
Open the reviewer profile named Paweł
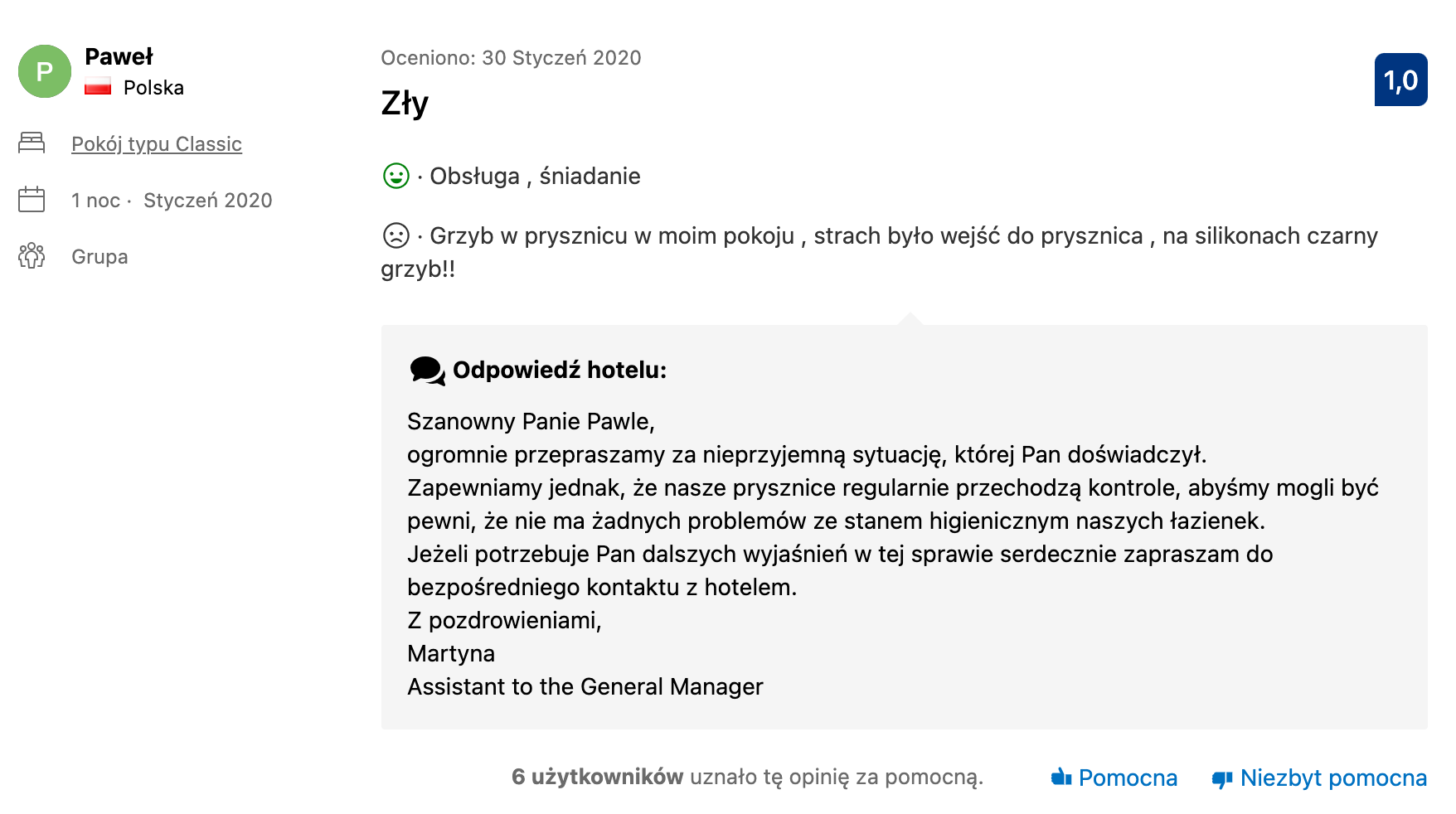[x=117, y=56]
